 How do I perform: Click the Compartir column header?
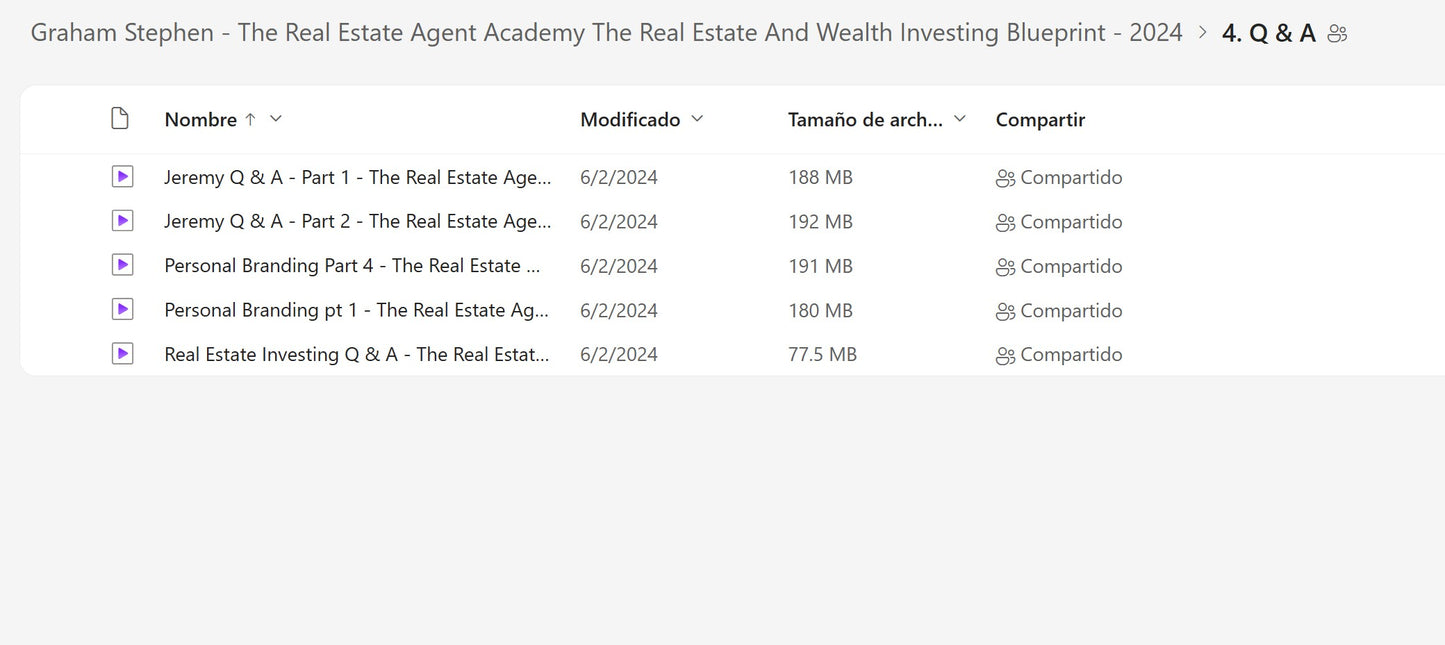[x=1040, y=120]
